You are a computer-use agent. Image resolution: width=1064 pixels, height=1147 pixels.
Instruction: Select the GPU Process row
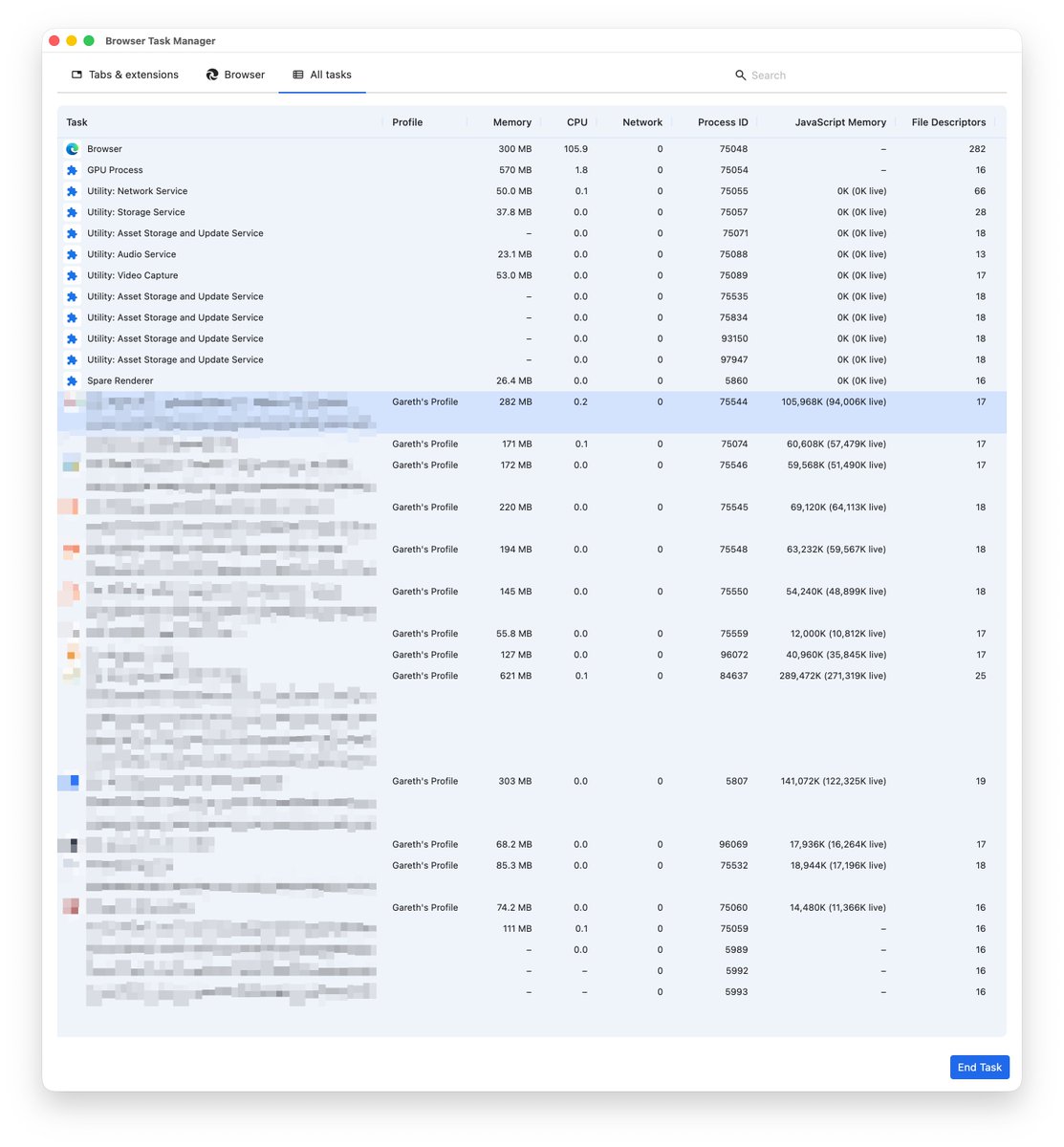pos(532,170)
